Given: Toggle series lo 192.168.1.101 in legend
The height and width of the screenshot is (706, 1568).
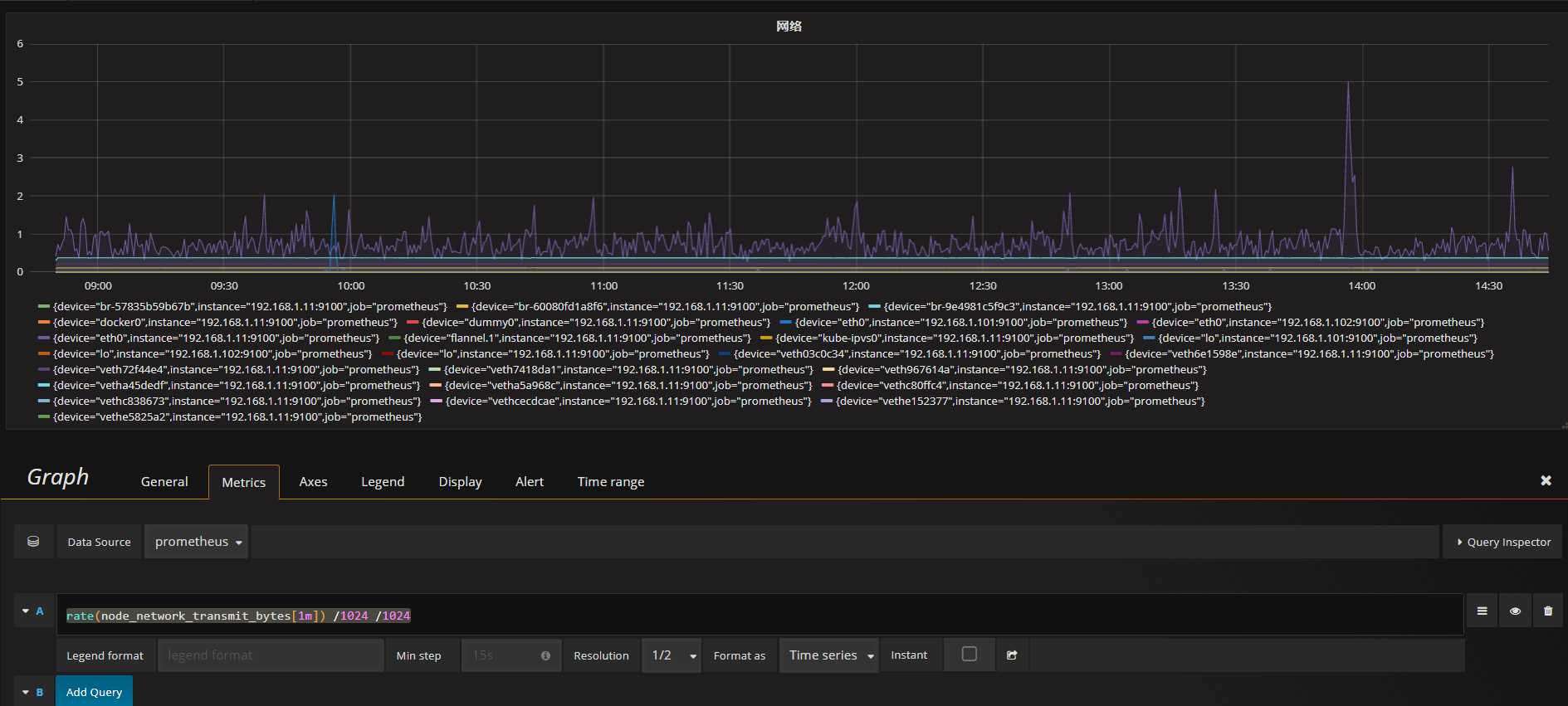Looking at the screenshot, I should pos(1317,338).
